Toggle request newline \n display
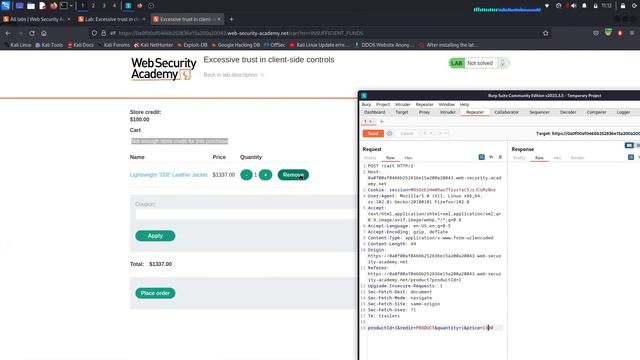Screen dimensions: 640x360 [x=491, y=157]
